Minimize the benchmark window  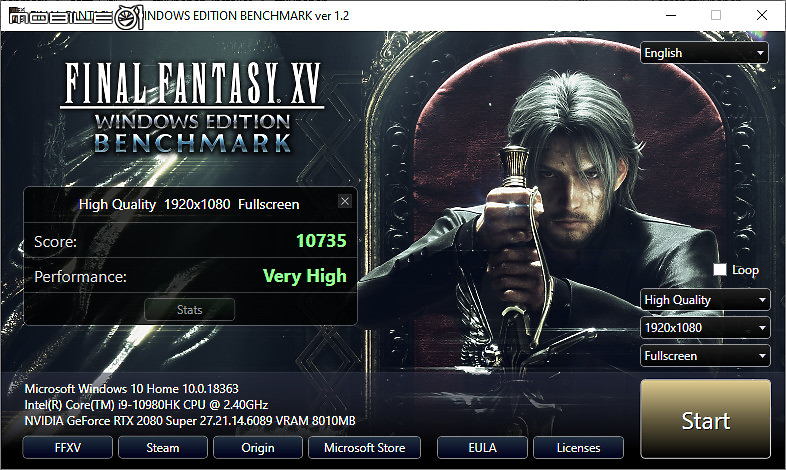click(x=671, y=16)
